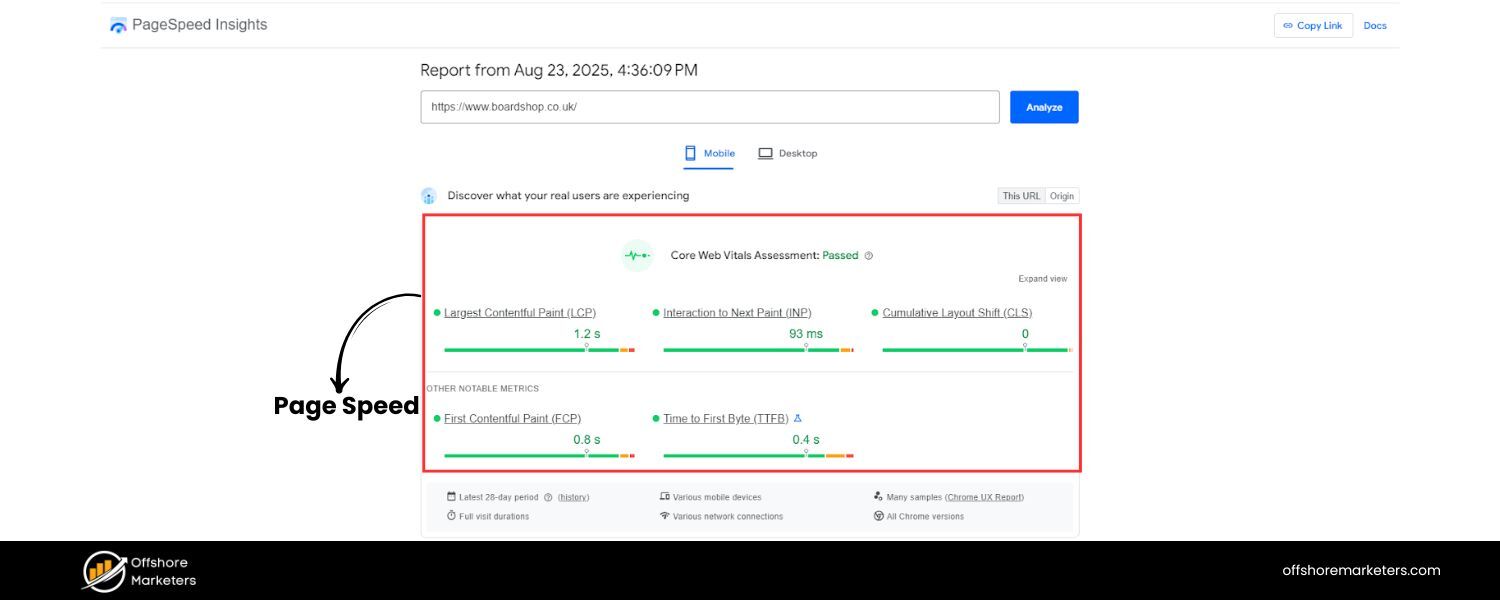Open the Chrome UX Report link

pos(985,497)
